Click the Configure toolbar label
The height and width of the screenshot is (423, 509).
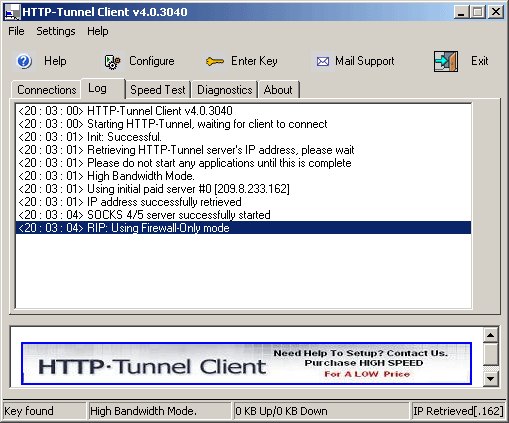[x=152, y=61]
